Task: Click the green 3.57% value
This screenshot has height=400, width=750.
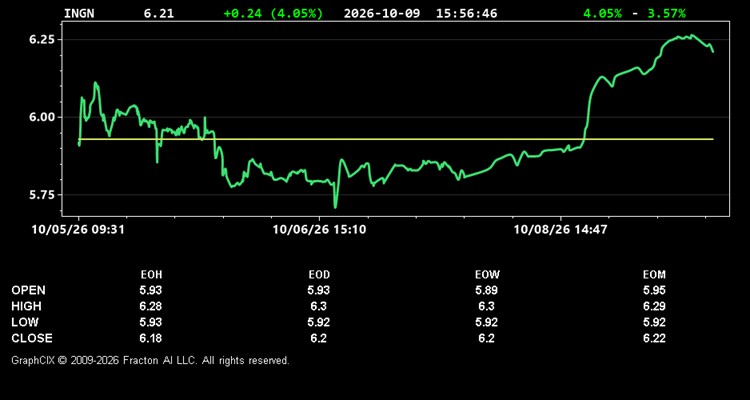Action: tap(666, 13)
